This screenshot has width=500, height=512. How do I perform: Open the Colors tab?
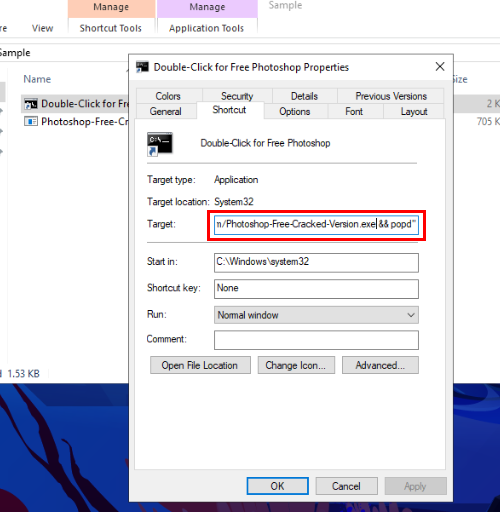pos(168,96)
